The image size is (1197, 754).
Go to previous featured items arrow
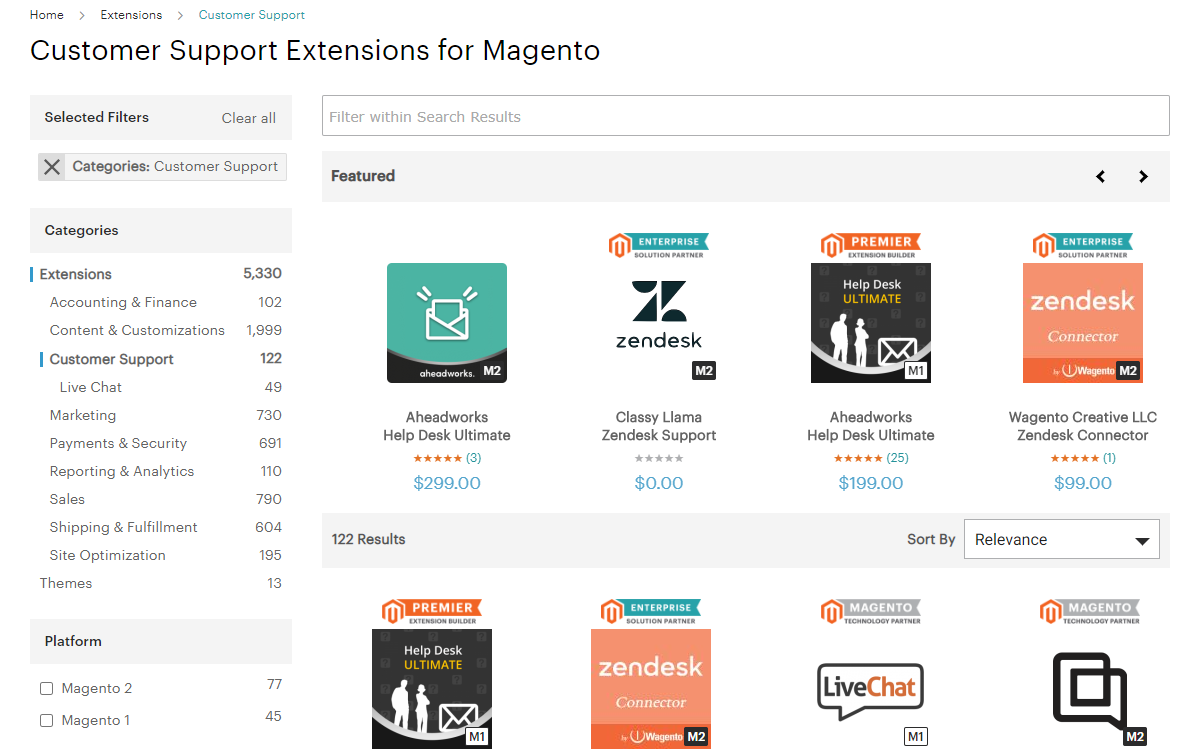coord(1100,176)
